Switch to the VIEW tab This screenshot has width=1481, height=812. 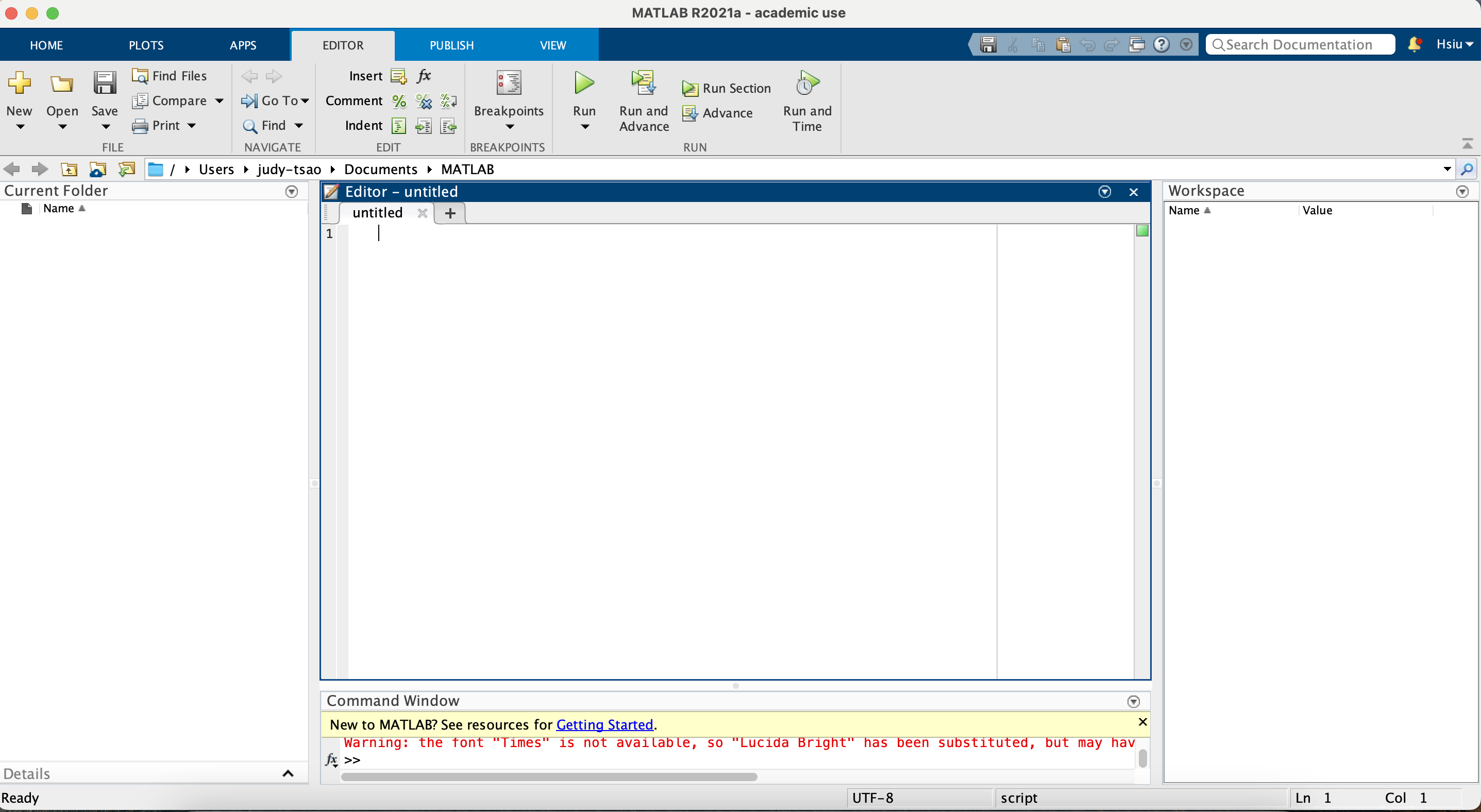pos(552,45)
